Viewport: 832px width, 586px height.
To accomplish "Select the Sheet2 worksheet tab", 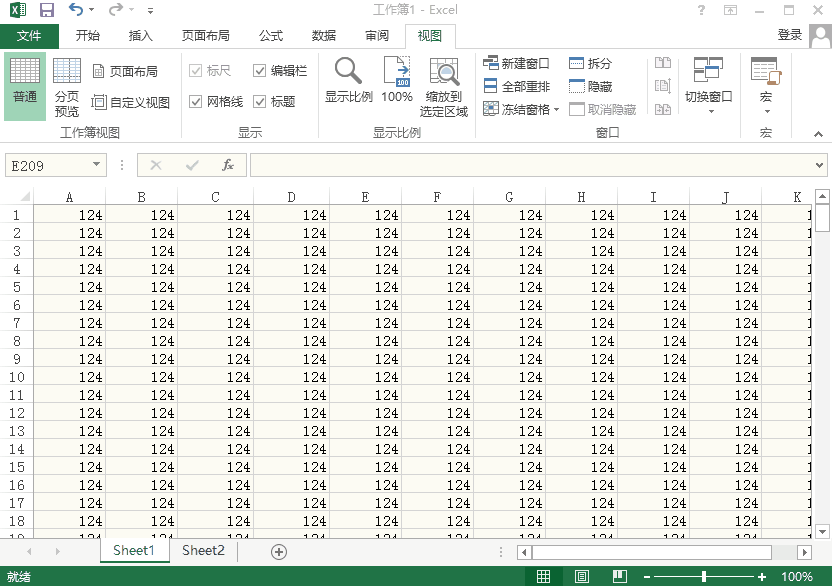I will tap(203, 550).
